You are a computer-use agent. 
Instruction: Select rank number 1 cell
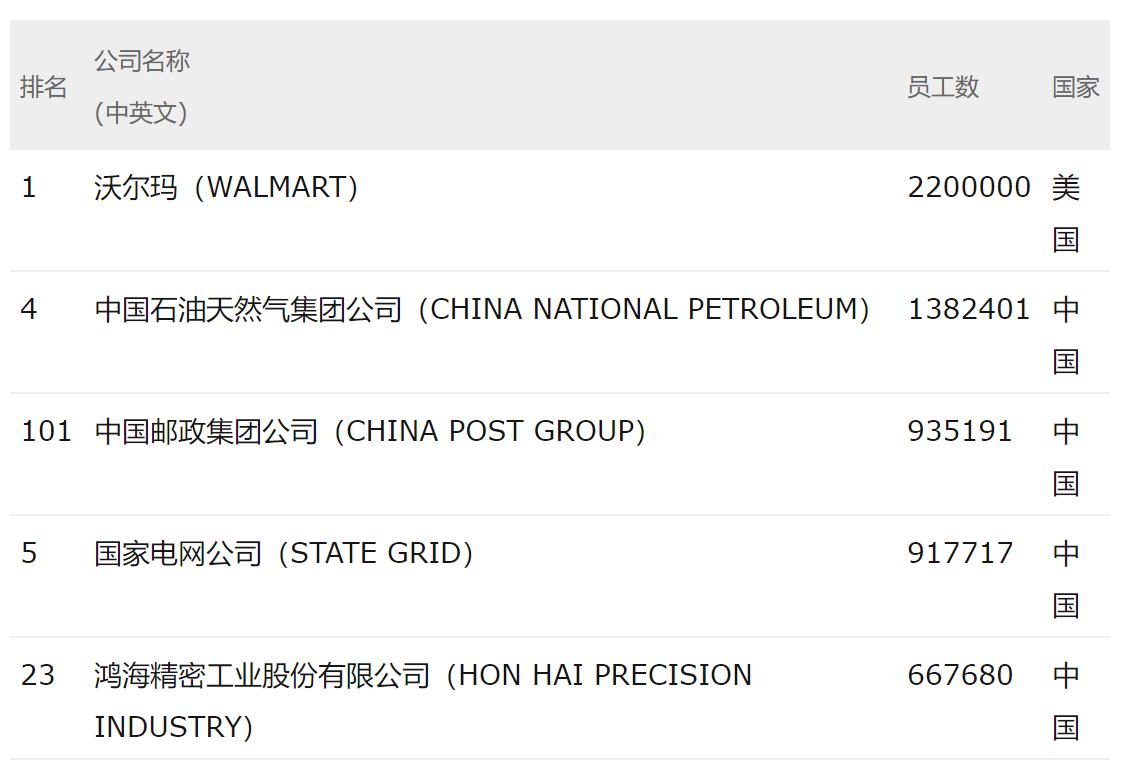(x=29, y=188)
